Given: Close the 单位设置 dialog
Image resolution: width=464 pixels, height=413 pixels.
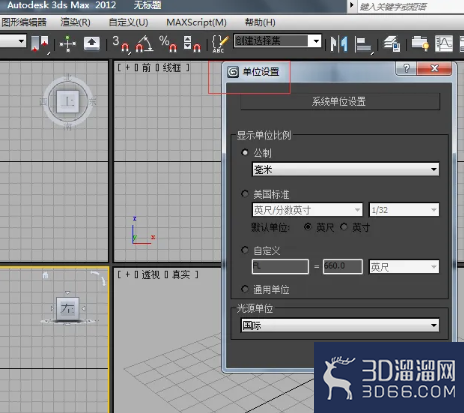Looking at the screenshot, I should [434, 68].
